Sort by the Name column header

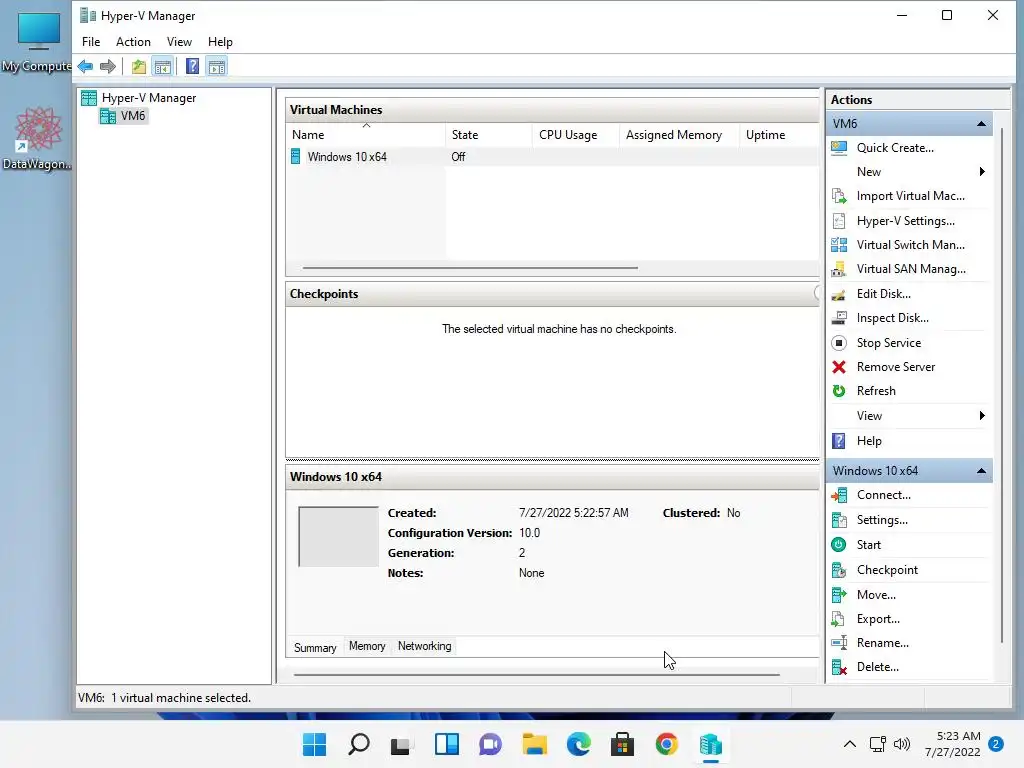pyautogui.click(x=366, y=135)
